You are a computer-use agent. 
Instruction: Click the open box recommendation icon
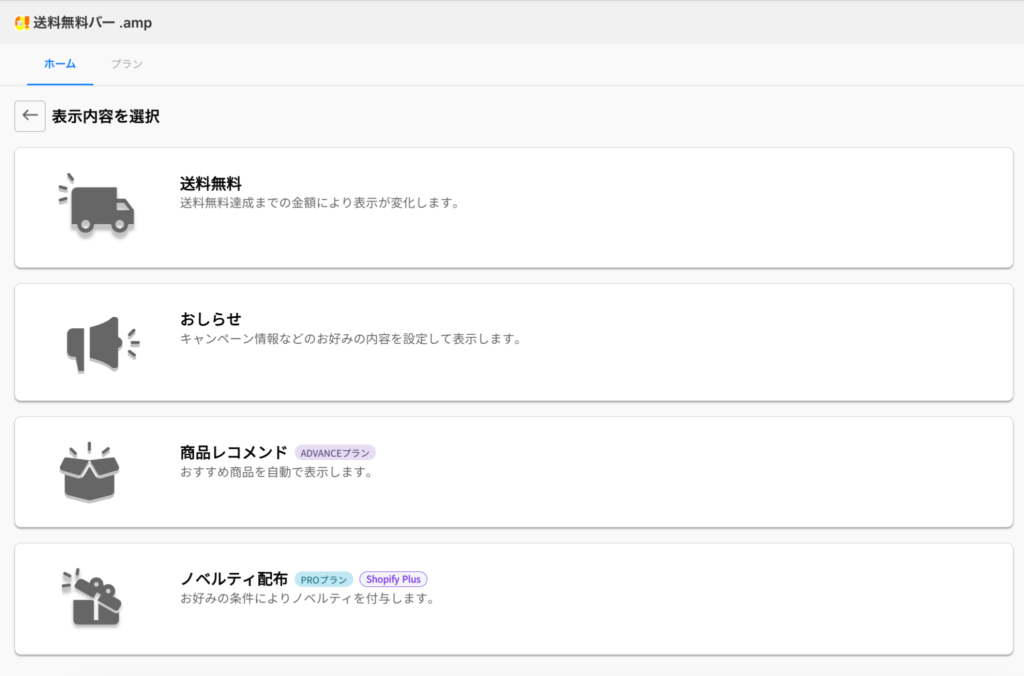pyautogui.click(x=89, y=472)
